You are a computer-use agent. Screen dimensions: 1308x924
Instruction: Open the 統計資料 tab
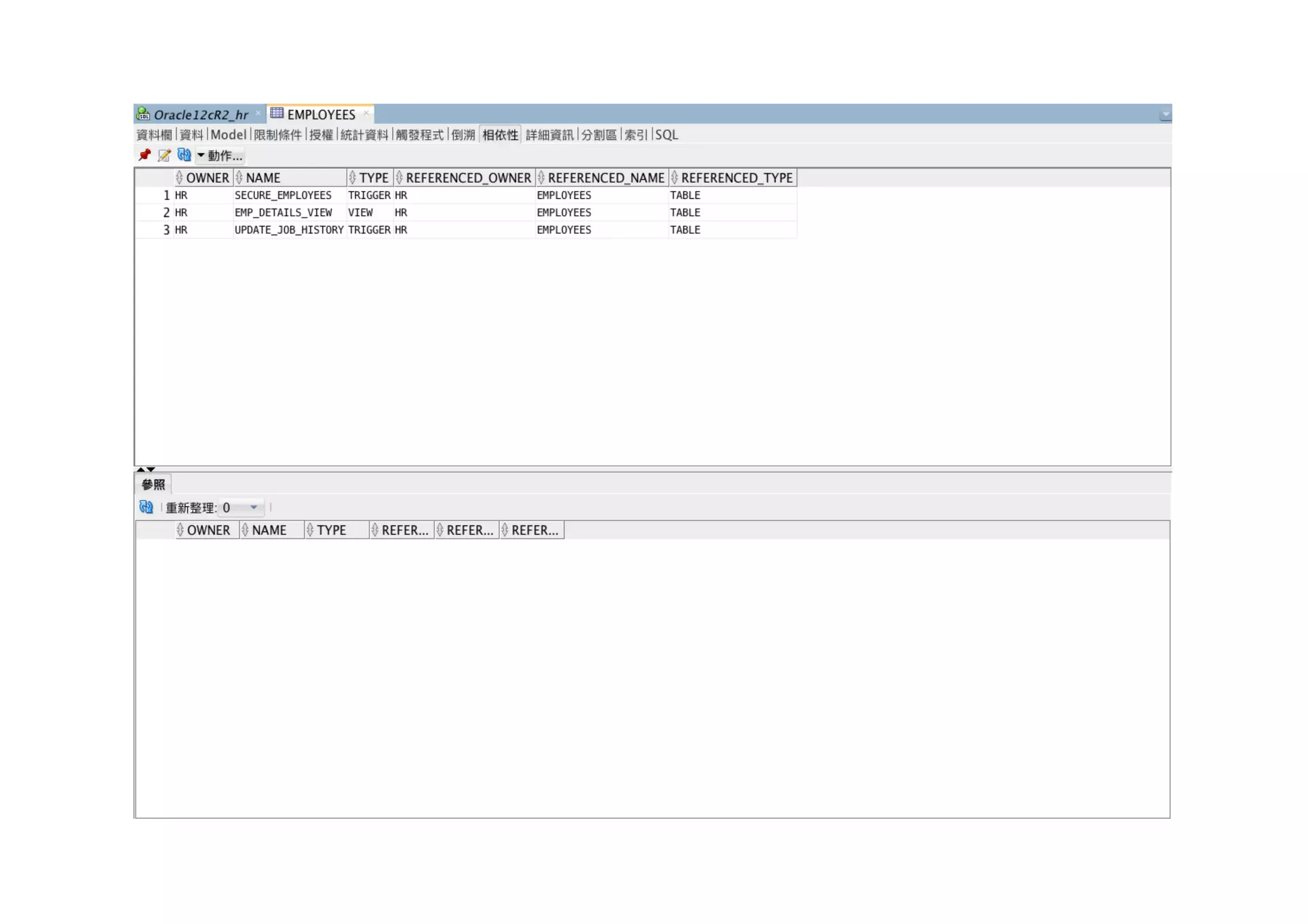pyautogui.click(x=364, y=135)
